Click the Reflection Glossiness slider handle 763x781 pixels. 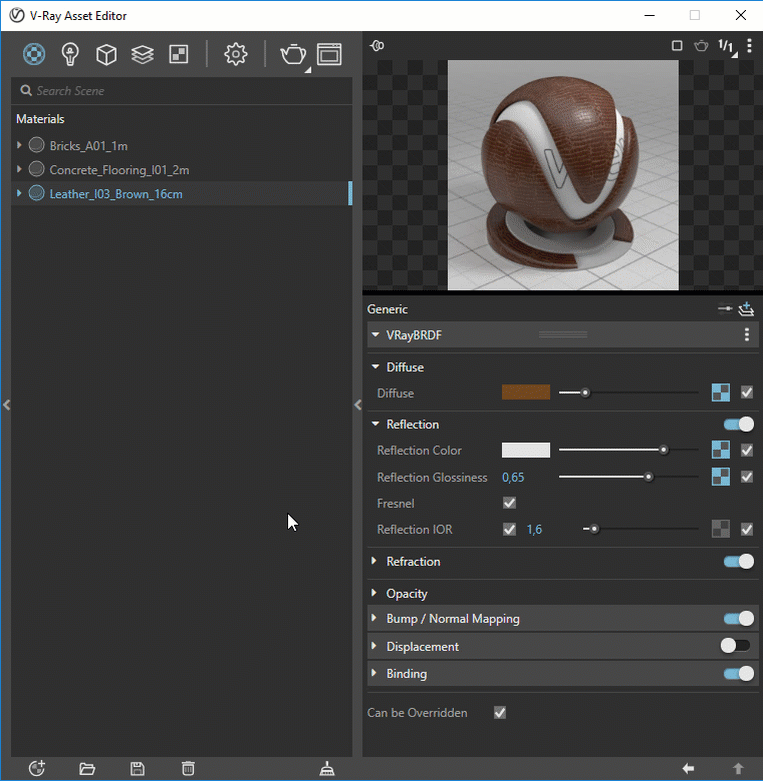pyautogui.click(x=648, y=477)
